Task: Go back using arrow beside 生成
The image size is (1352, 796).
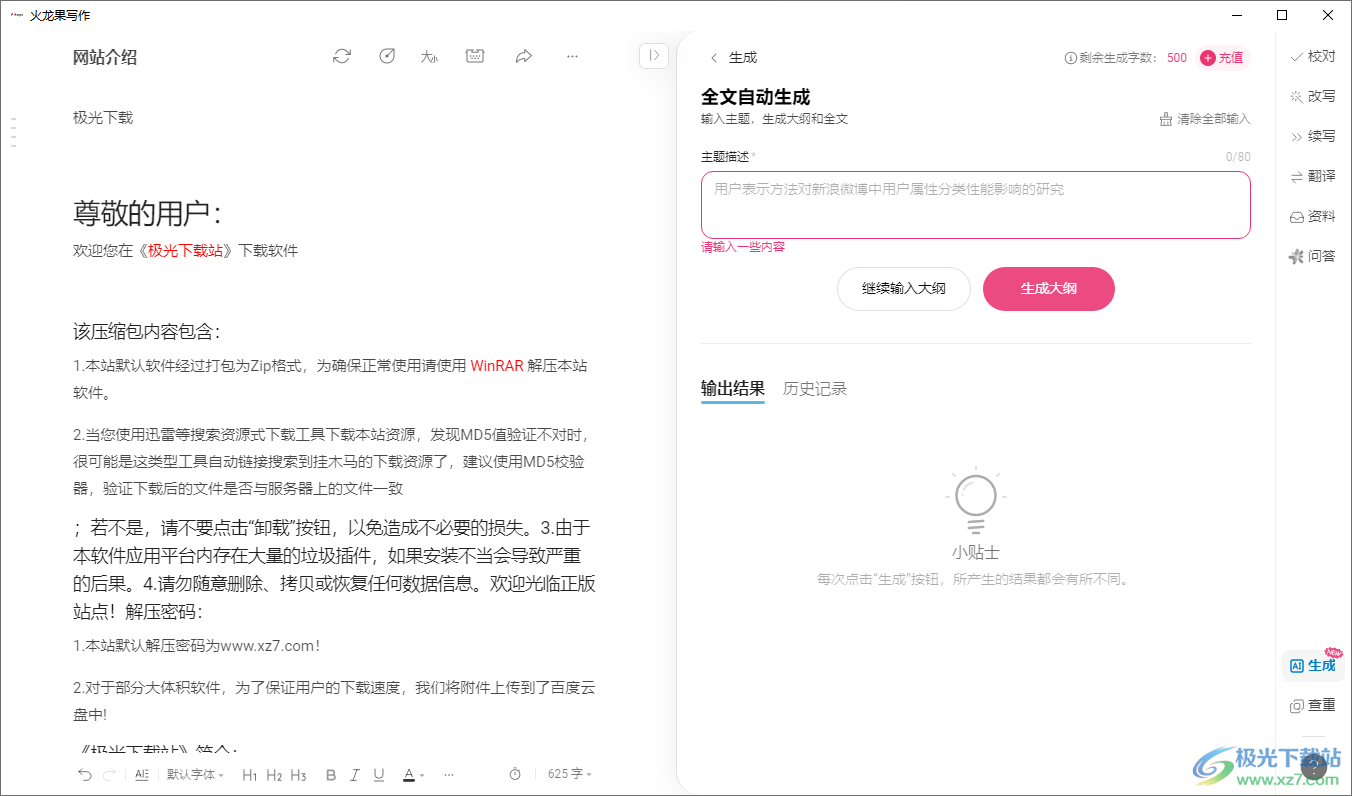Action: click(x=713, y=58)
